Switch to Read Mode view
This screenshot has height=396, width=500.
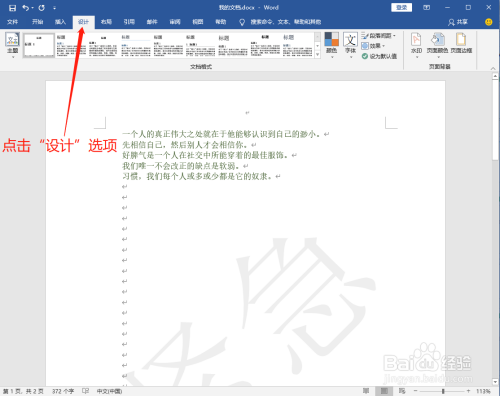tap(366, 391)
